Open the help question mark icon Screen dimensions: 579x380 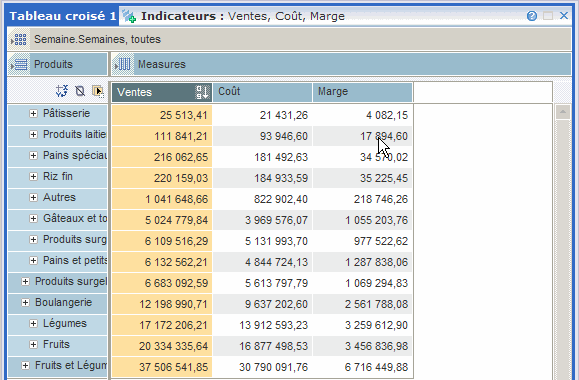pos(532,16)
